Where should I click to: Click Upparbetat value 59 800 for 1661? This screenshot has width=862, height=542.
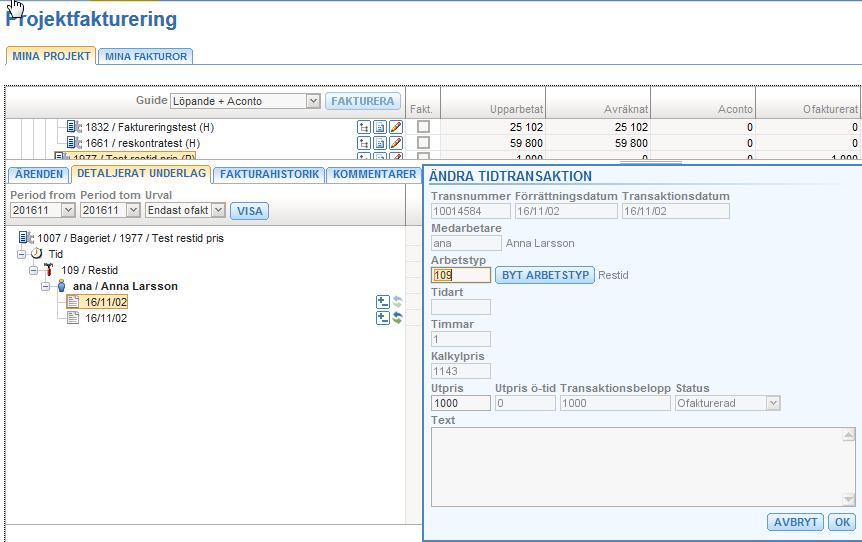click(x=526, y=143)
